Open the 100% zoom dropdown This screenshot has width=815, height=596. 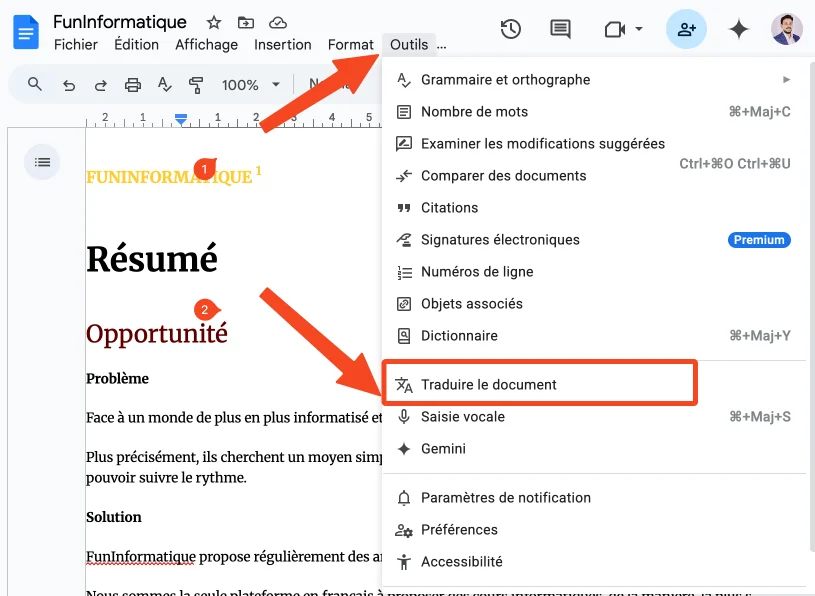pos(251,85)
